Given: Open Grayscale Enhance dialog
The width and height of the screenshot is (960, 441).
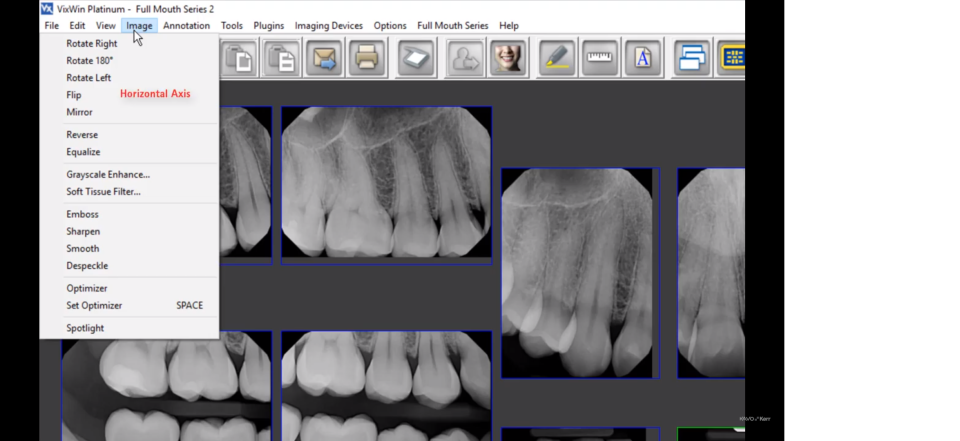Looking at the screenshot, I should pos(108,175).
